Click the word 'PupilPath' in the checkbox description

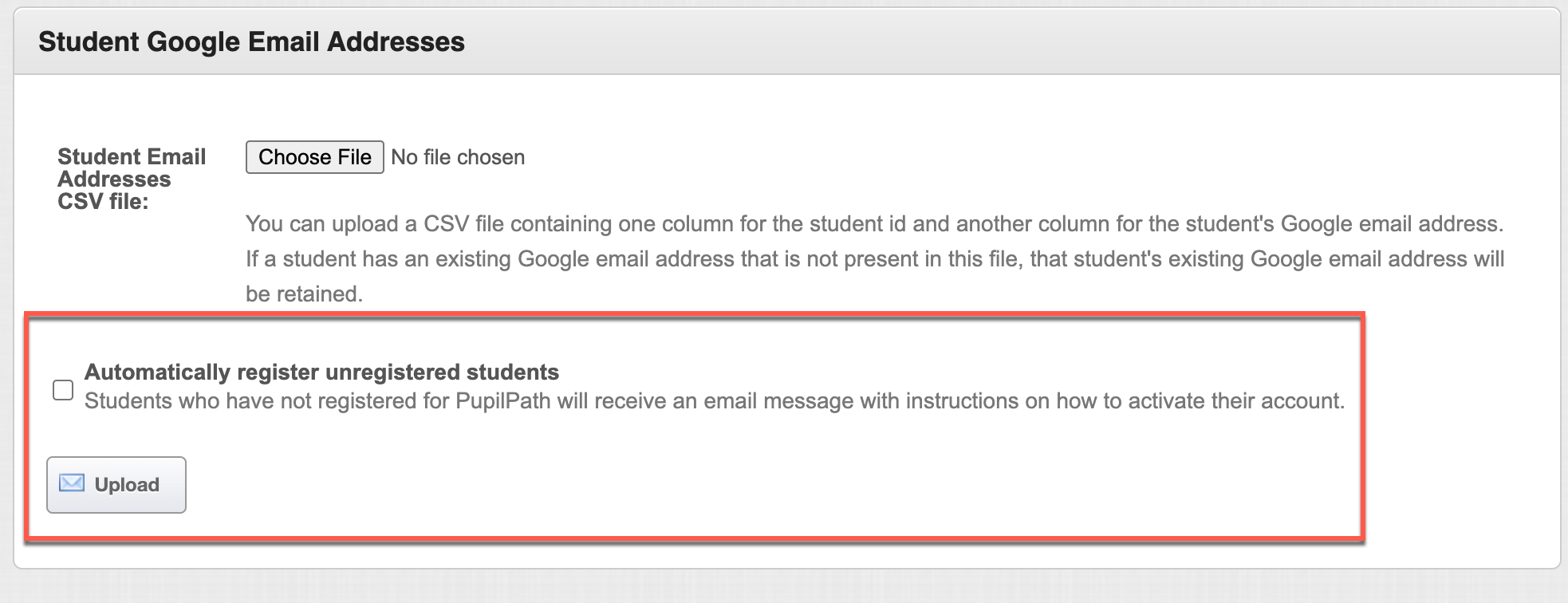[503, 400]
